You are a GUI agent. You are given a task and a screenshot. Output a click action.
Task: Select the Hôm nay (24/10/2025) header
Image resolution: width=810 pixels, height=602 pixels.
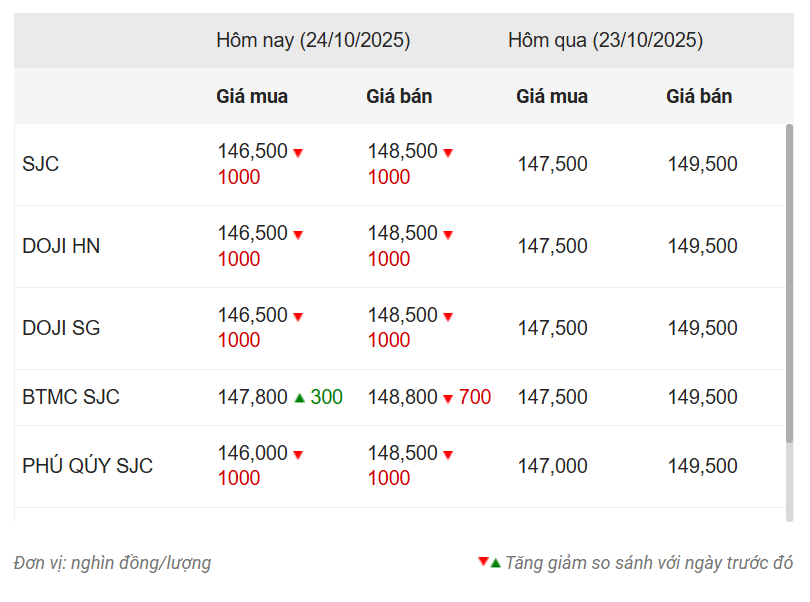[x=313, y=41]
